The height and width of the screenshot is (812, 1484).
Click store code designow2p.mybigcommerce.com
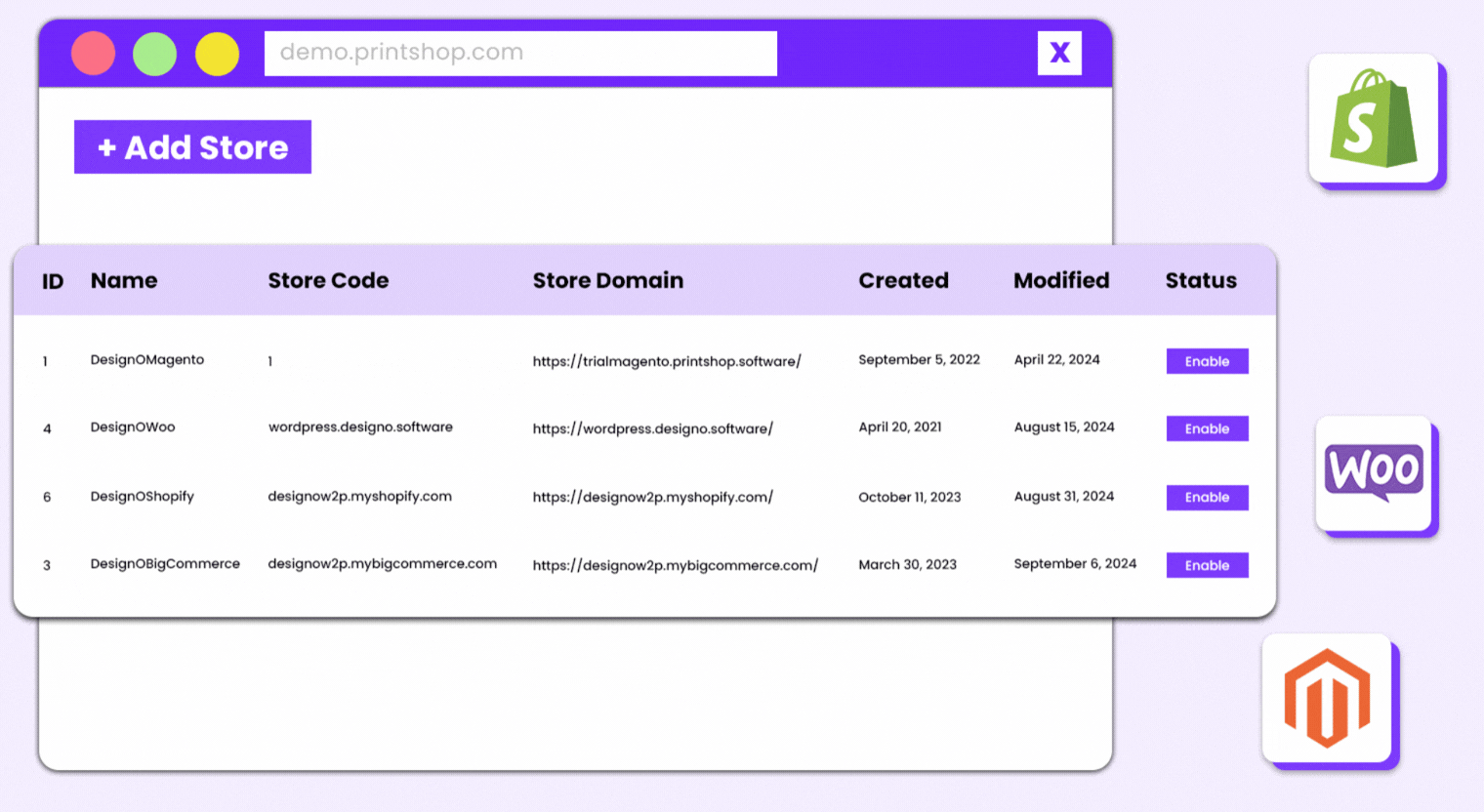[x=383, y=564]
